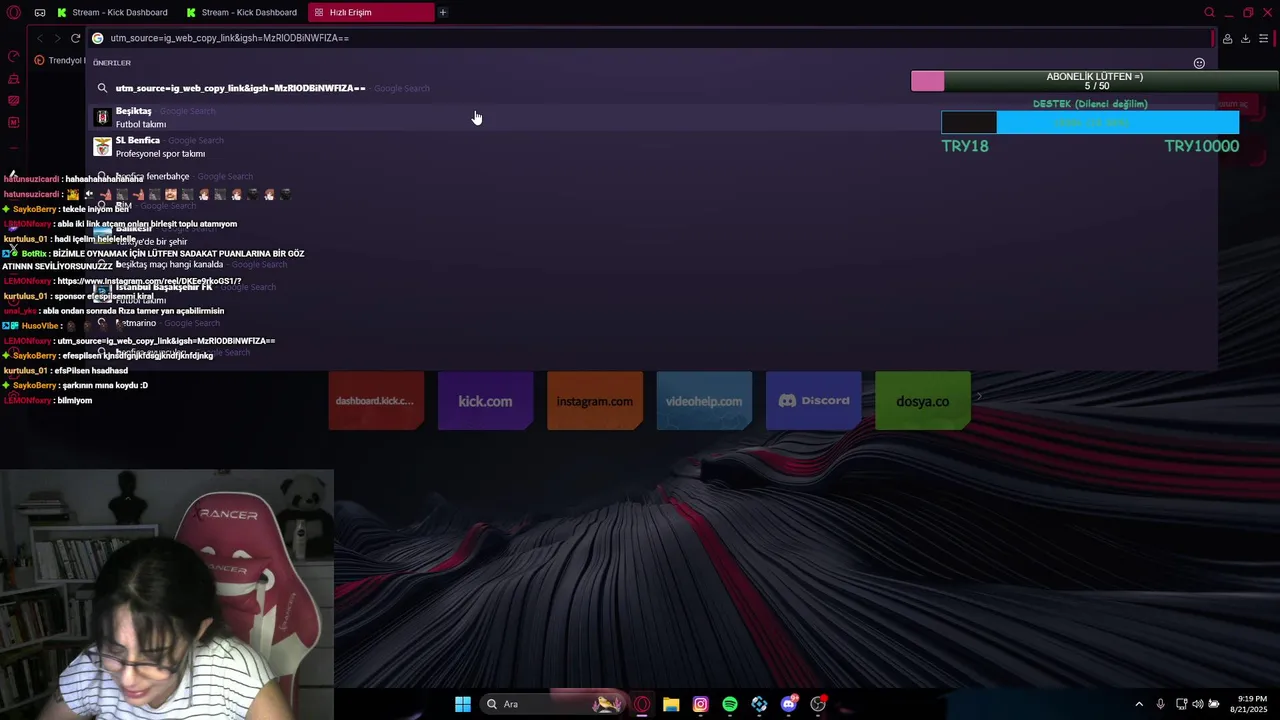Open Opera GX from the taskbar
The height and width of the screenshot is (720, 1280).
tap(642, 704)
